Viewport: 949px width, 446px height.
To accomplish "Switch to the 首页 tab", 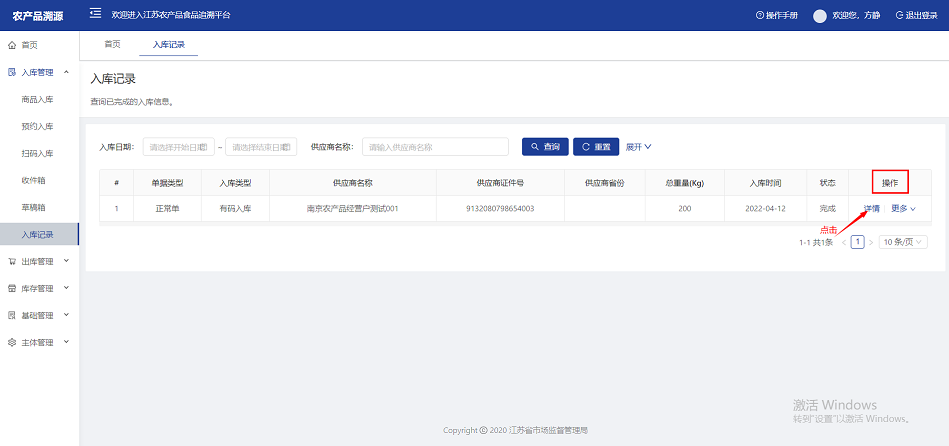I will point(112,44).
